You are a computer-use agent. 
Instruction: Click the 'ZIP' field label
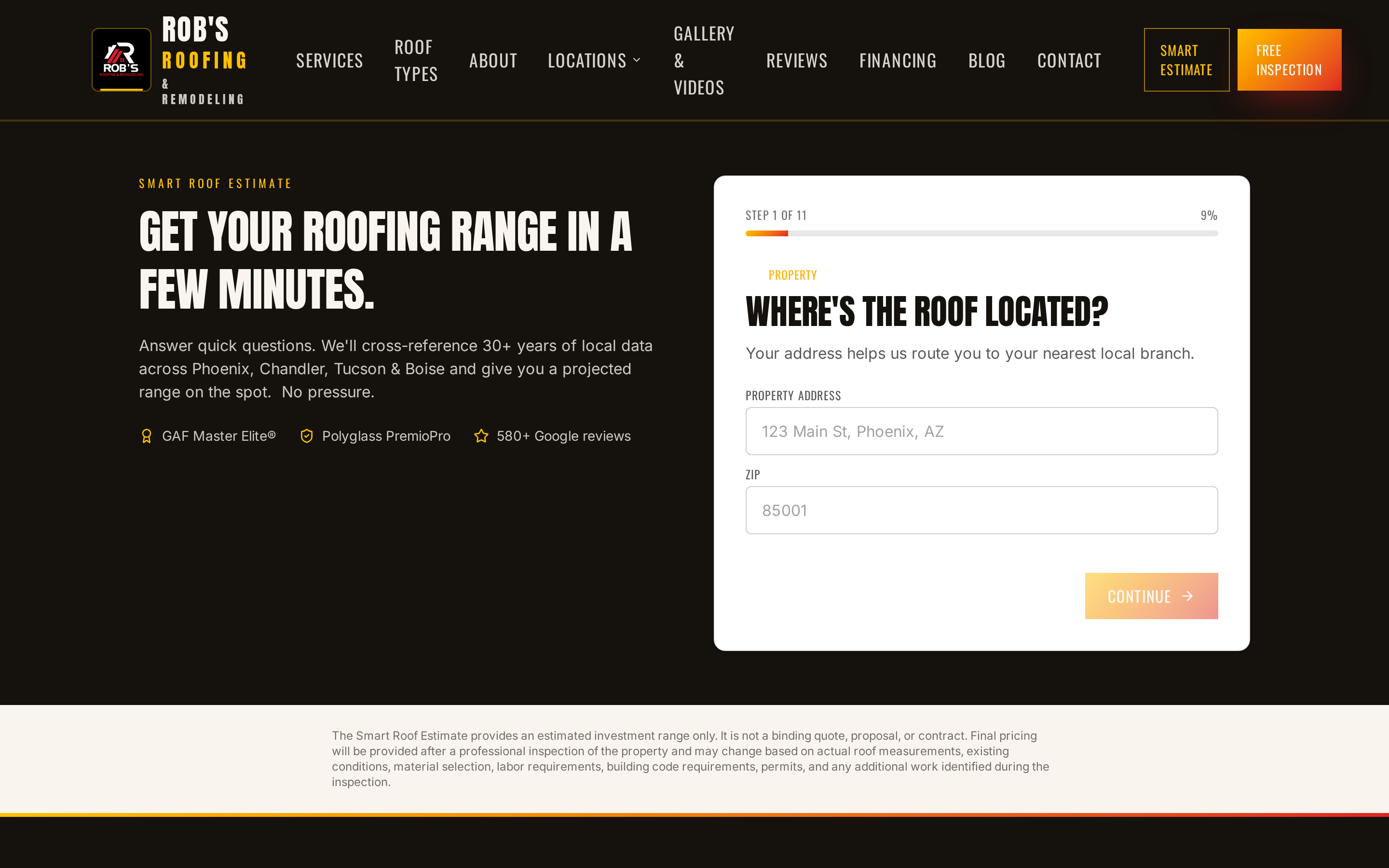click(752, 475)
